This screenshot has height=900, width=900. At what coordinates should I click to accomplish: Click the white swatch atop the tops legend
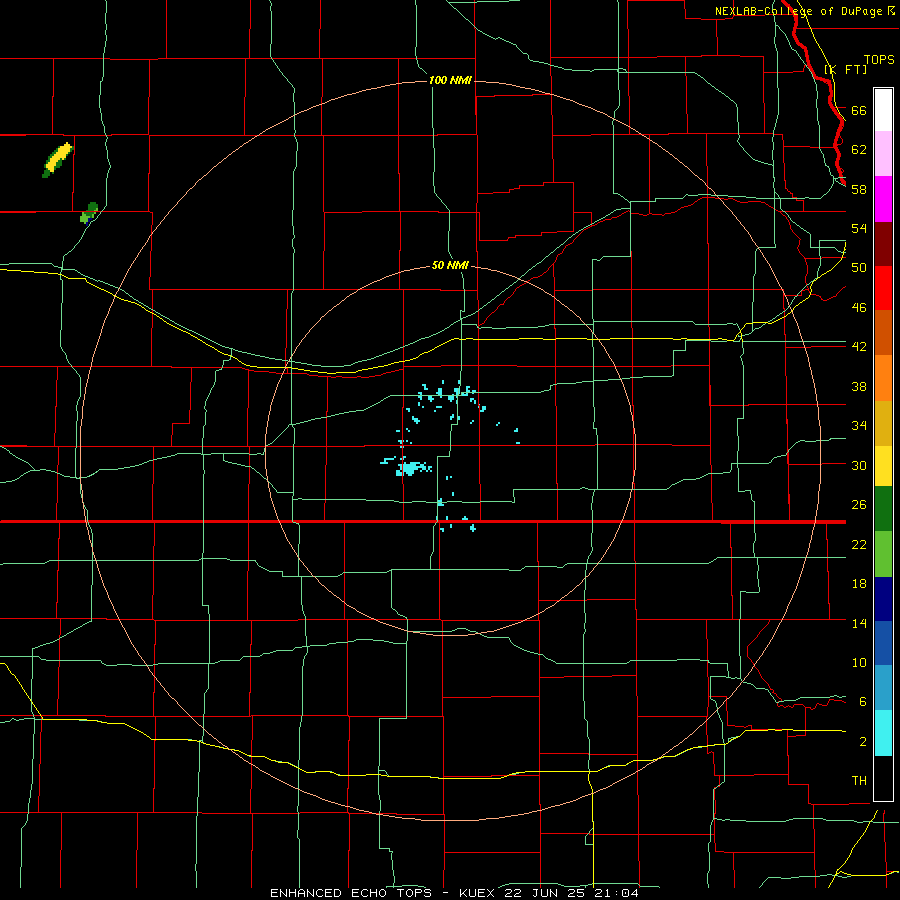pos(883,110)
